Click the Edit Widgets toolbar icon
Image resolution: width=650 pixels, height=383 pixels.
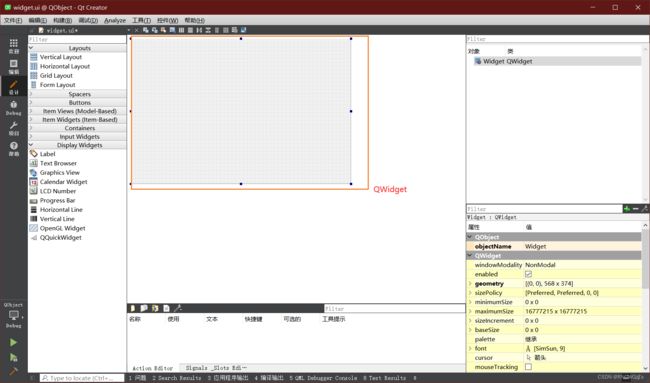point(146,30)
